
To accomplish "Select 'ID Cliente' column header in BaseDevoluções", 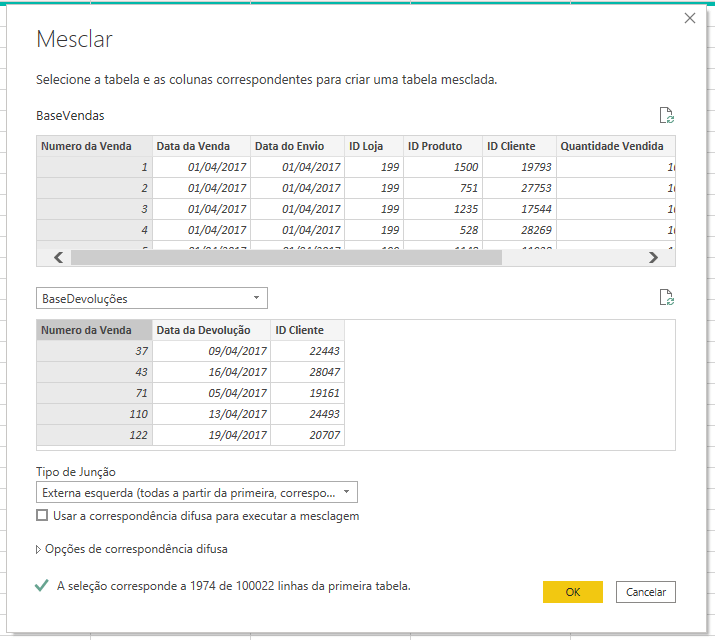I will [308, 330].
